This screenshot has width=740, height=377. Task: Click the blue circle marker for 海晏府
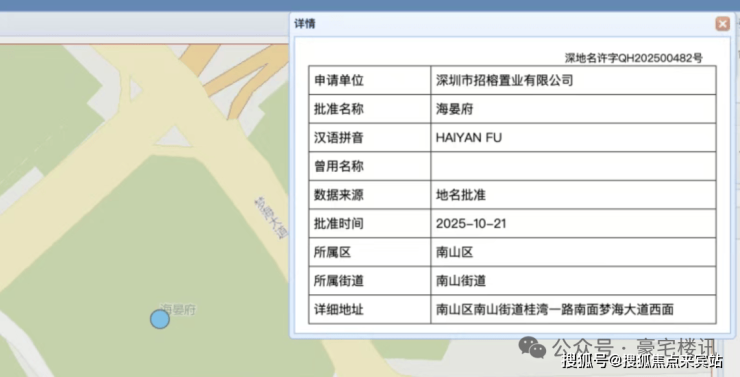coord(160,319)
